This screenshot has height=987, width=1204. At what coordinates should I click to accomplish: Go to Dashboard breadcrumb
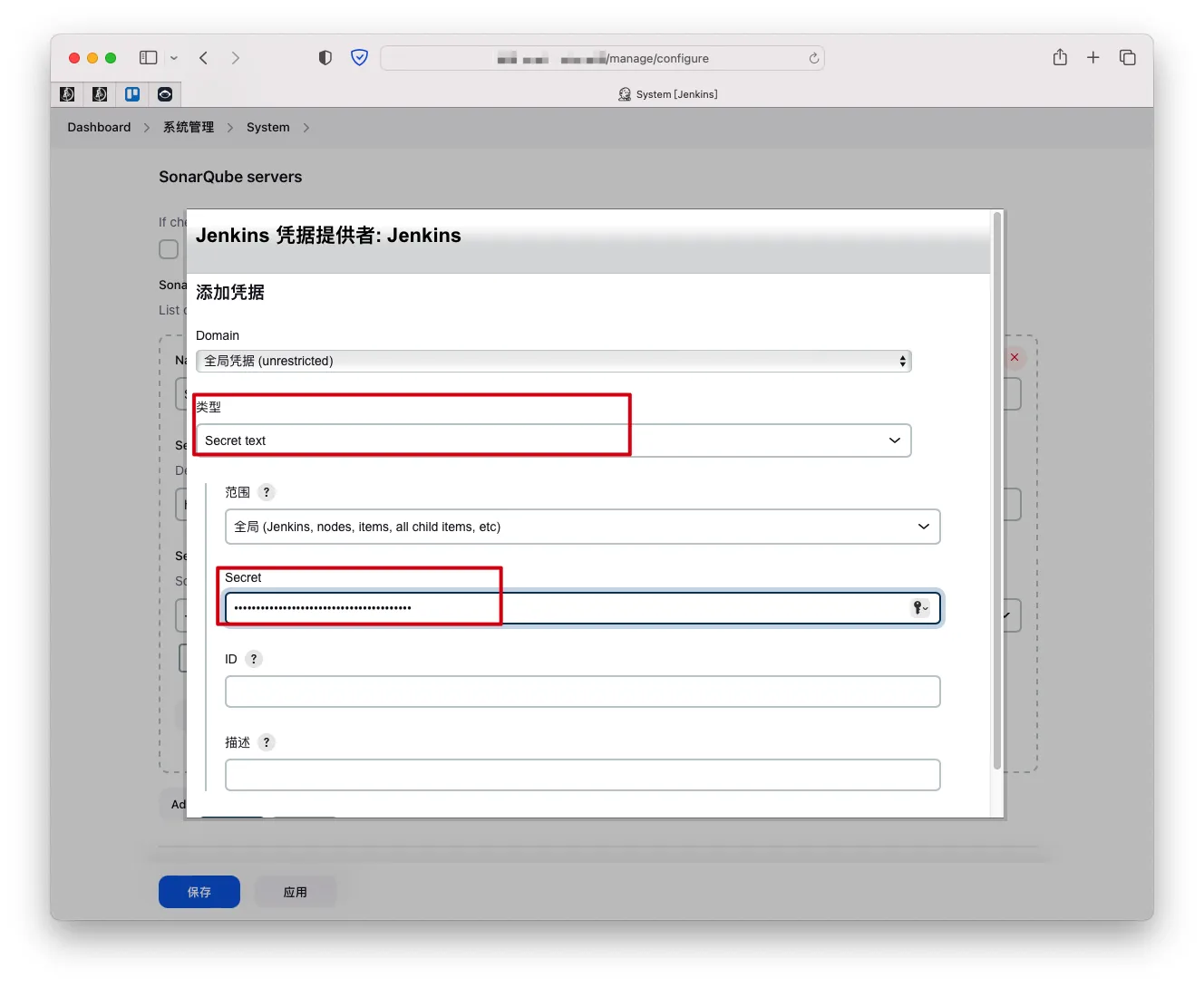(x=99, y=128)
